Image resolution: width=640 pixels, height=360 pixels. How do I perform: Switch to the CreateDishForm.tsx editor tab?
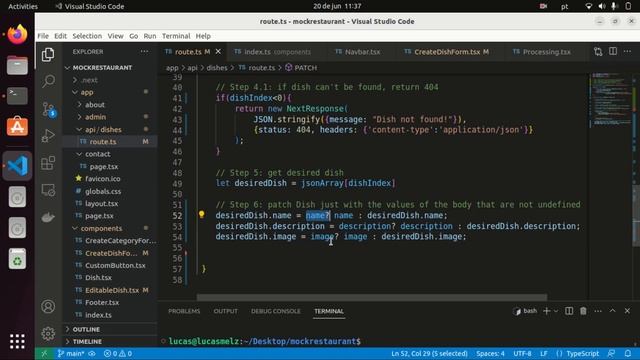tap(451, 51)
